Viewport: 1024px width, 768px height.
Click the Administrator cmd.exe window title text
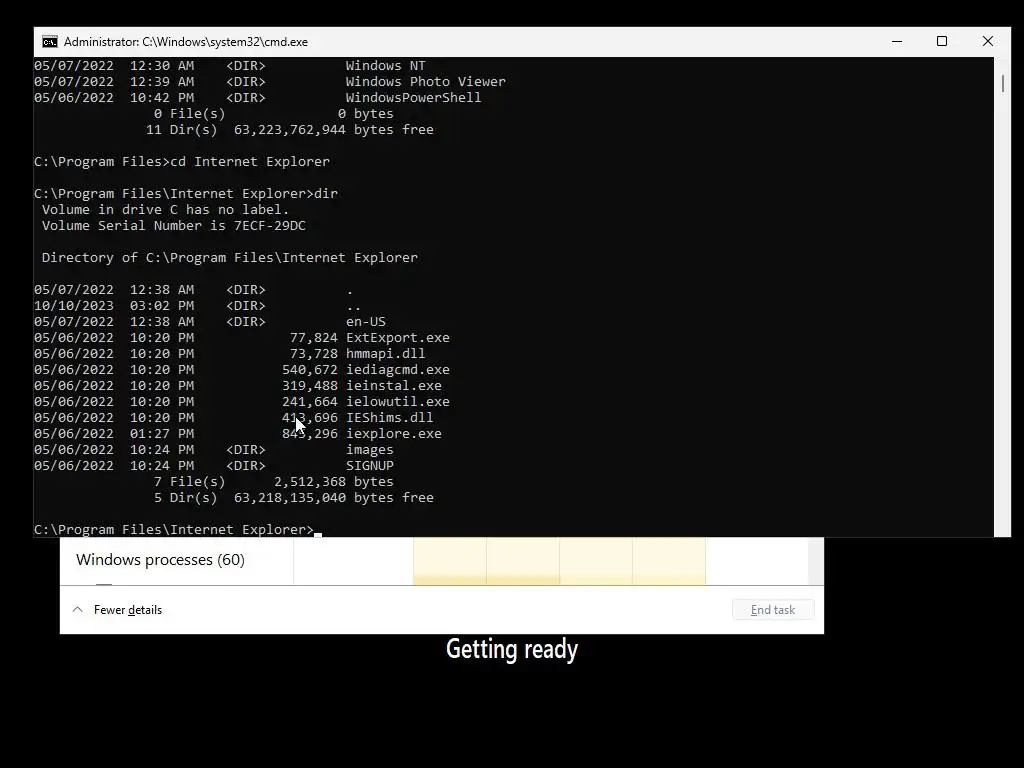click(186, 42)
